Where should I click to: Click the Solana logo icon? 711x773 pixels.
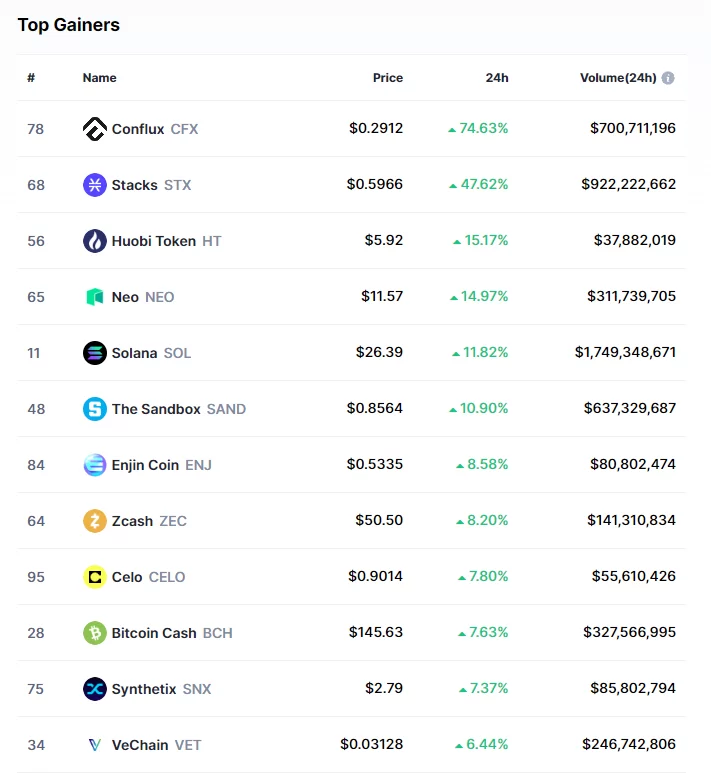pyautogui.click(x=95, y=353)
